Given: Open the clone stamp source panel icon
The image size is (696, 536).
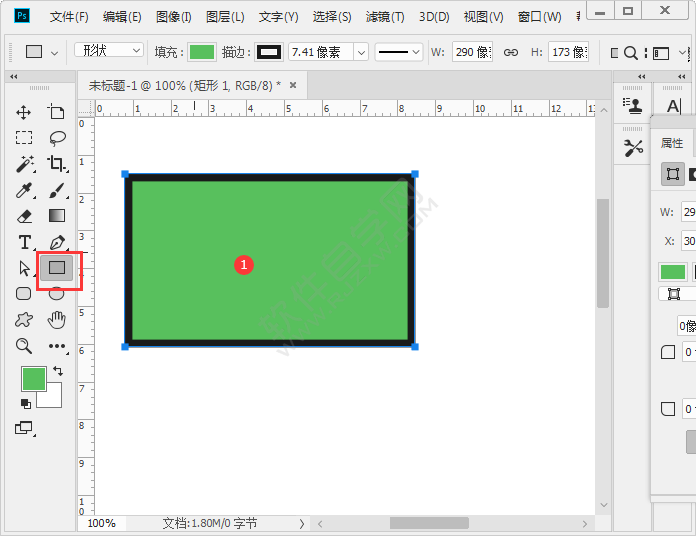Looking at the screenshot, I should coord(632,106).
